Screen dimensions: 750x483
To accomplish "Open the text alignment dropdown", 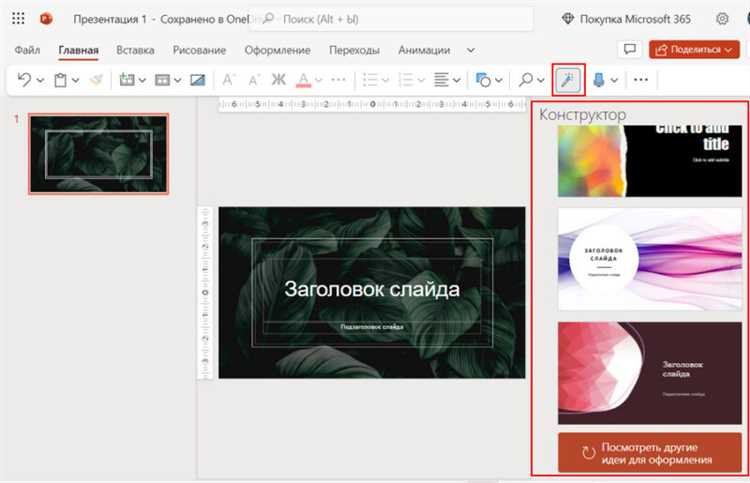I will (x=457, y=80).
